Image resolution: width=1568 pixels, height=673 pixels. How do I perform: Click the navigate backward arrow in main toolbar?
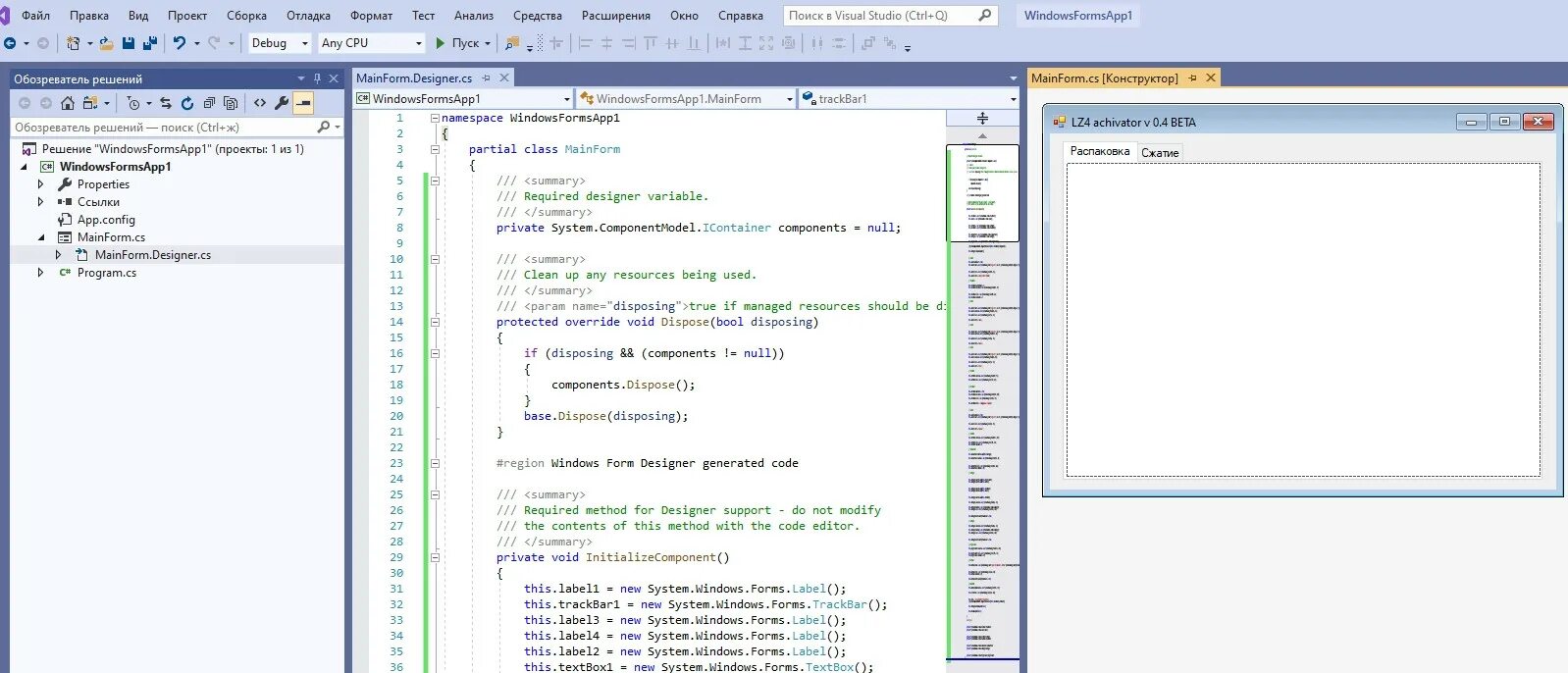click(x=10, y=43)
